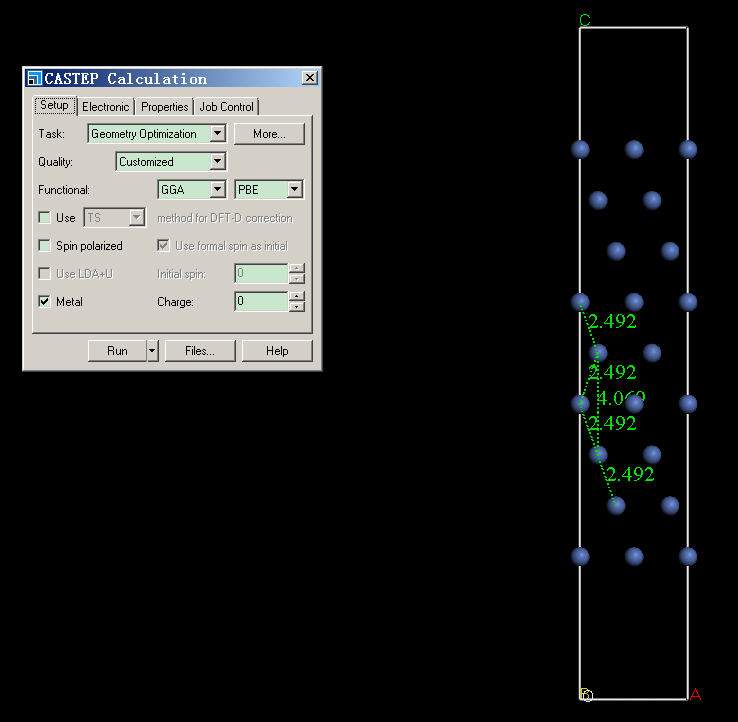738x722 pixels.
Task: Open the Quality dropdown arrow
Action: point(217,161)
